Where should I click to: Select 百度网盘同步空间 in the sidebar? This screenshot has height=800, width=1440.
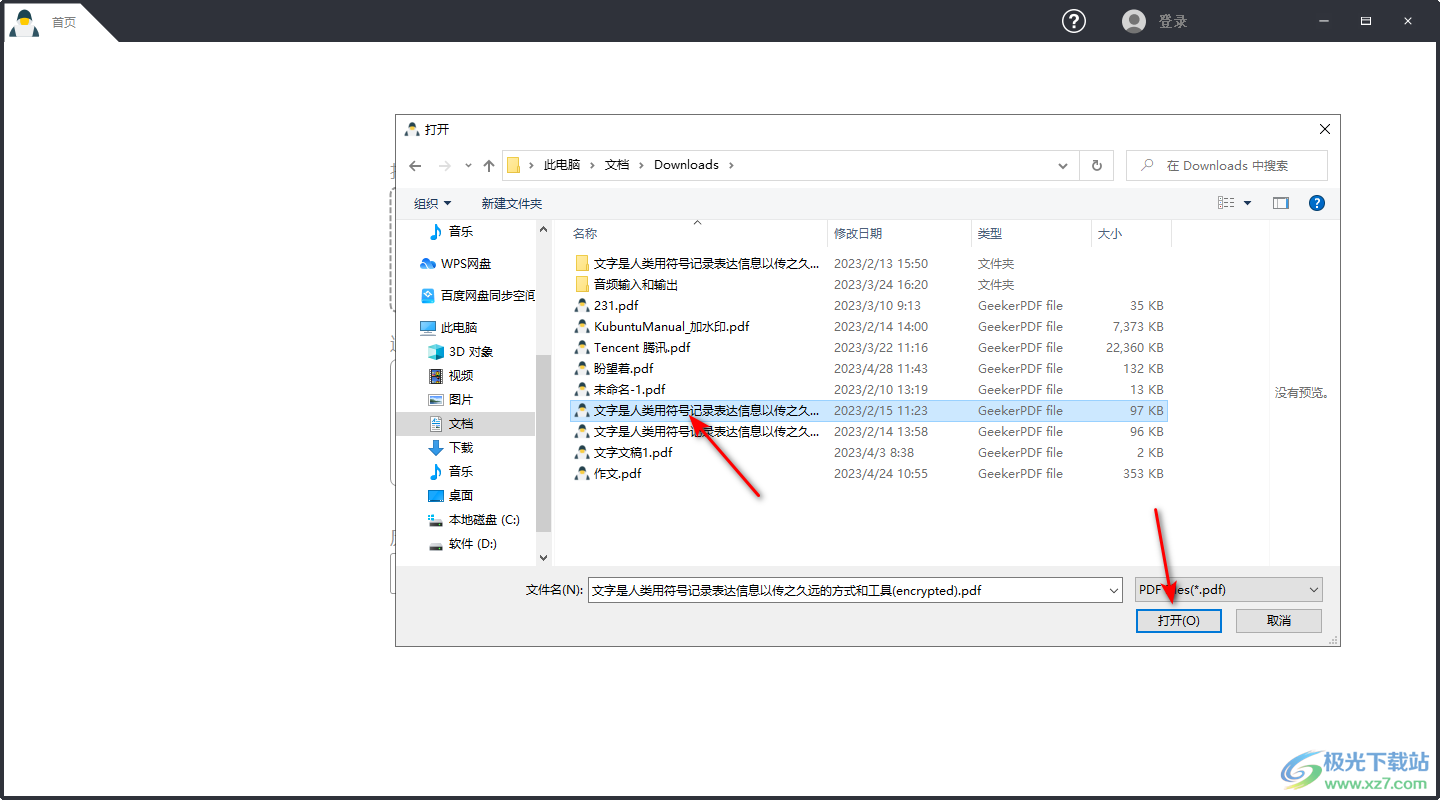(487, 296)
